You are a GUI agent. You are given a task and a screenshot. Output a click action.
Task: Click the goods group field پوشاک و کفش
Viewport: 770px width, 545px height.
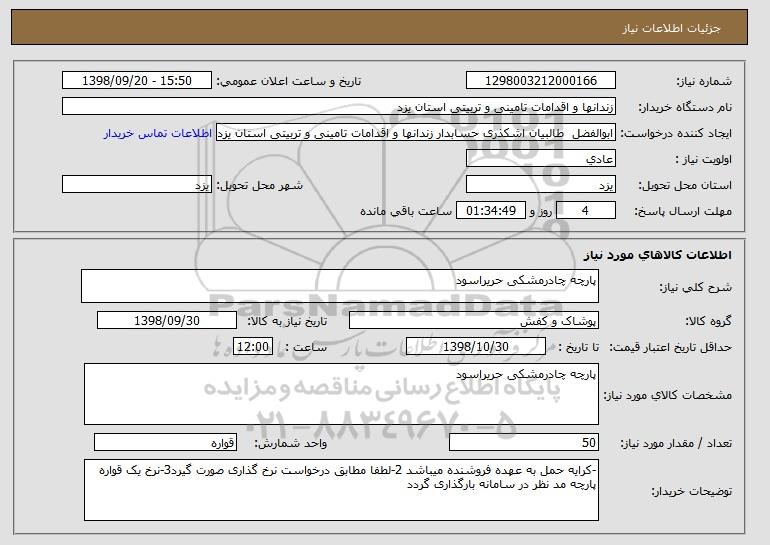[474, 321]
